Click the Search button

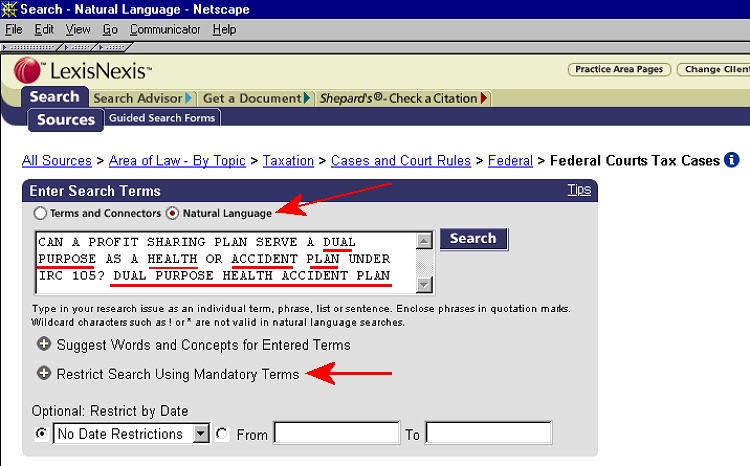pyautogui.click(x=473, y=238)
